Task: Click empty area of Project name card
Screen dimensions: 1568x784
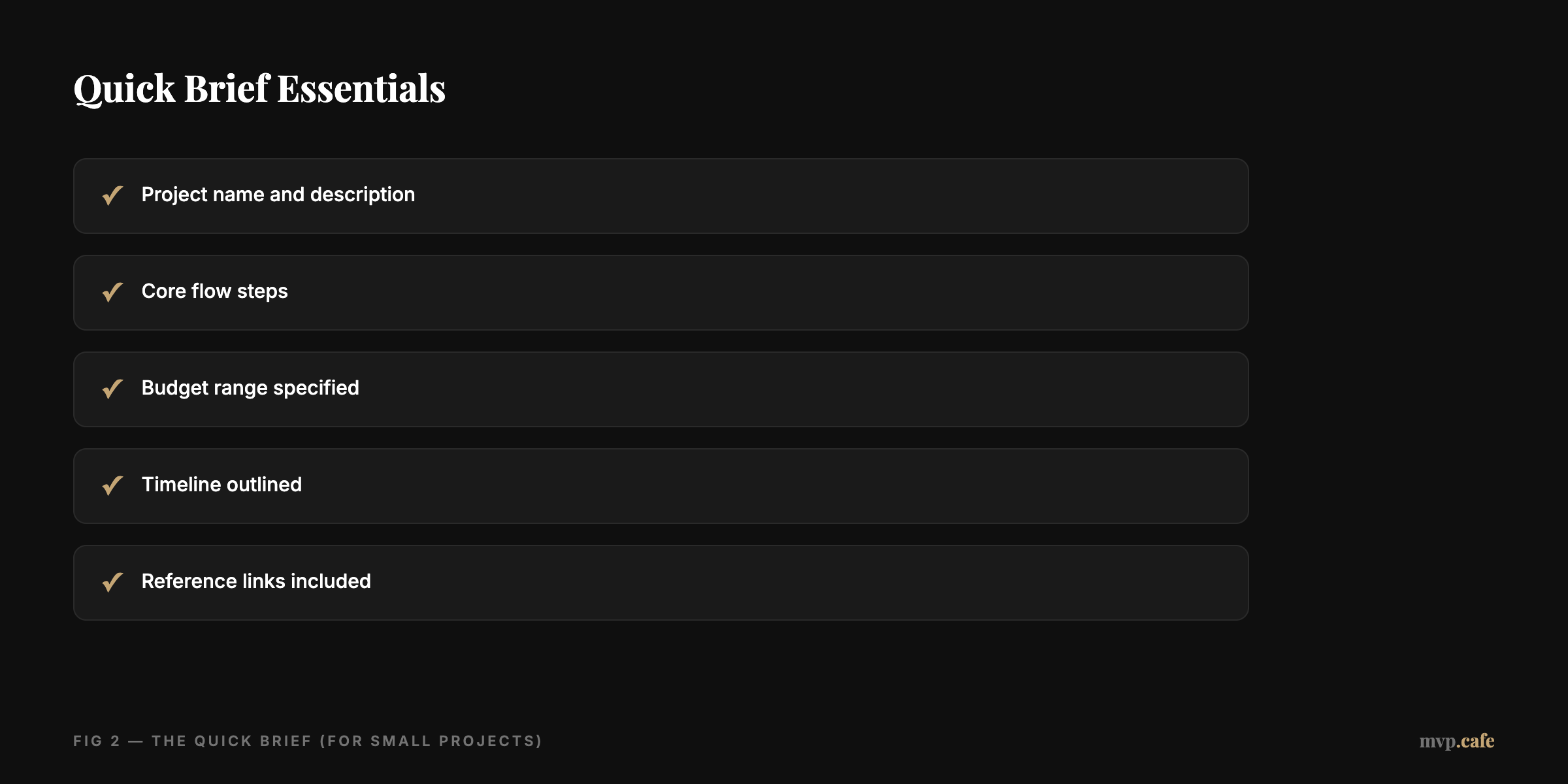Action: coord(784,196)
